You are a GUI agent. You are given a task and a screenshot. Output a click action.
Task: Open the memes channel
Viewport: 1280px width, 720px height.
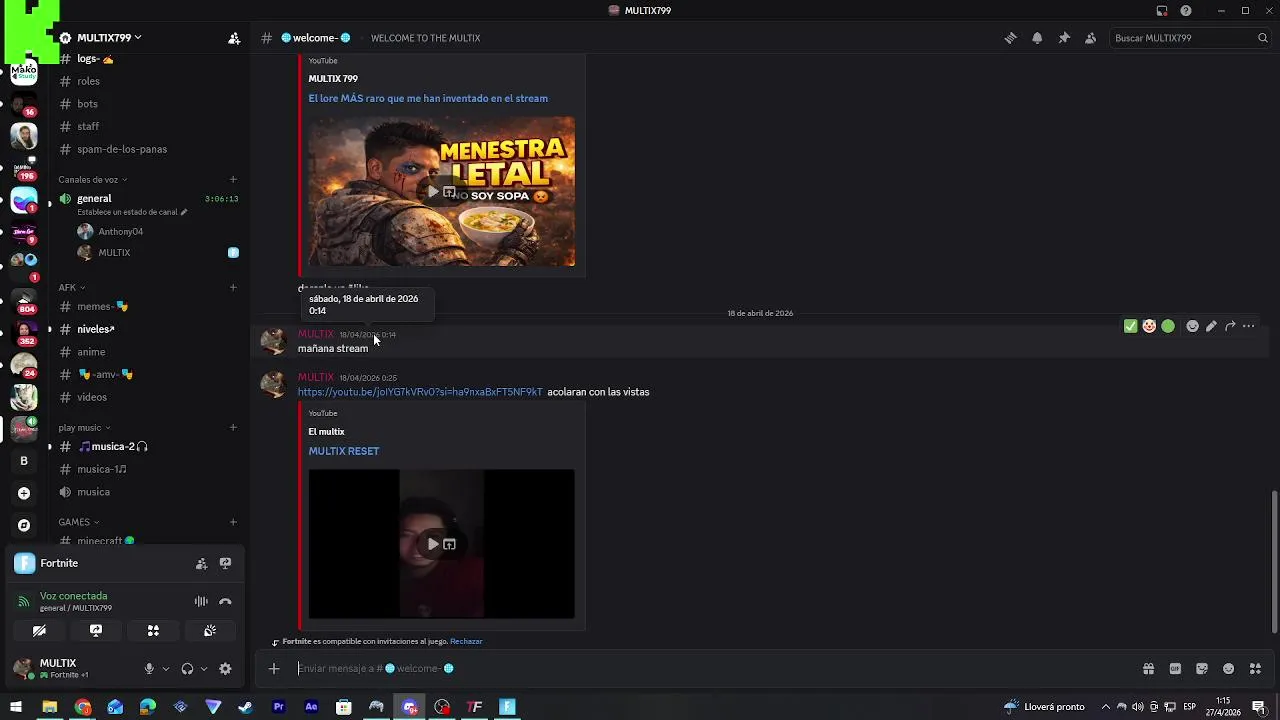pos(148,307)
